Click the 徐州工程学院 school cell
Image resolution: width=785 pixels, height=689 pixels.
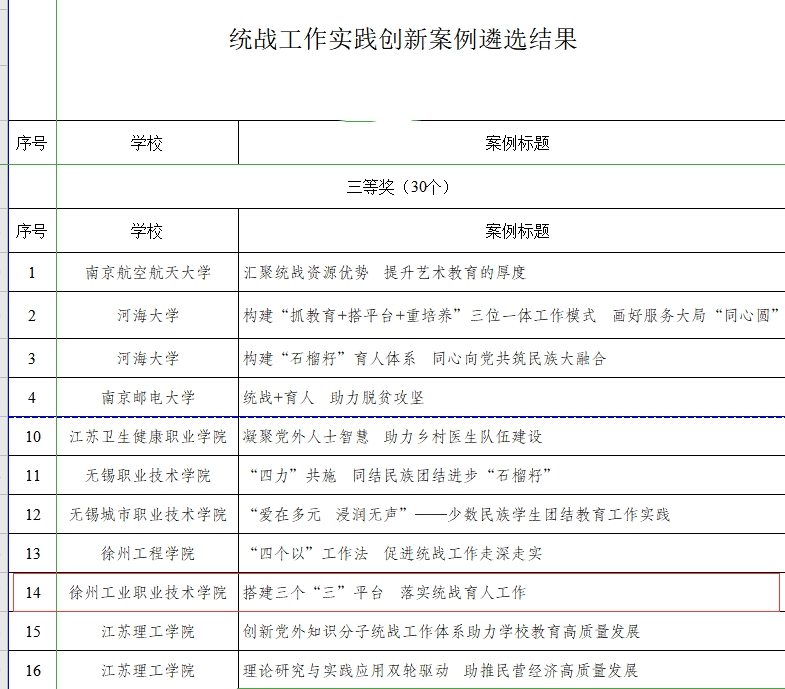coord(147,553)
